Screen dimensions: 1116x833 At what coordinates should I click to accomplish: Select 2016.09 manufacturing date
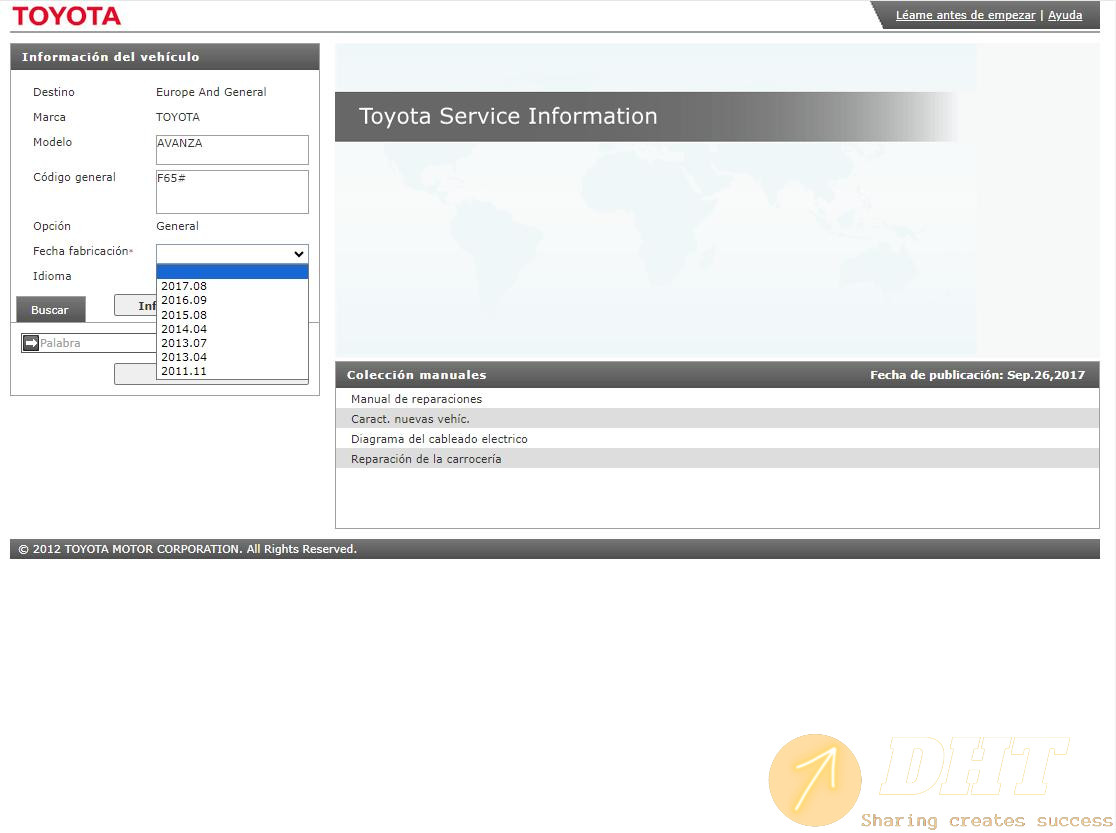point(232,300)
